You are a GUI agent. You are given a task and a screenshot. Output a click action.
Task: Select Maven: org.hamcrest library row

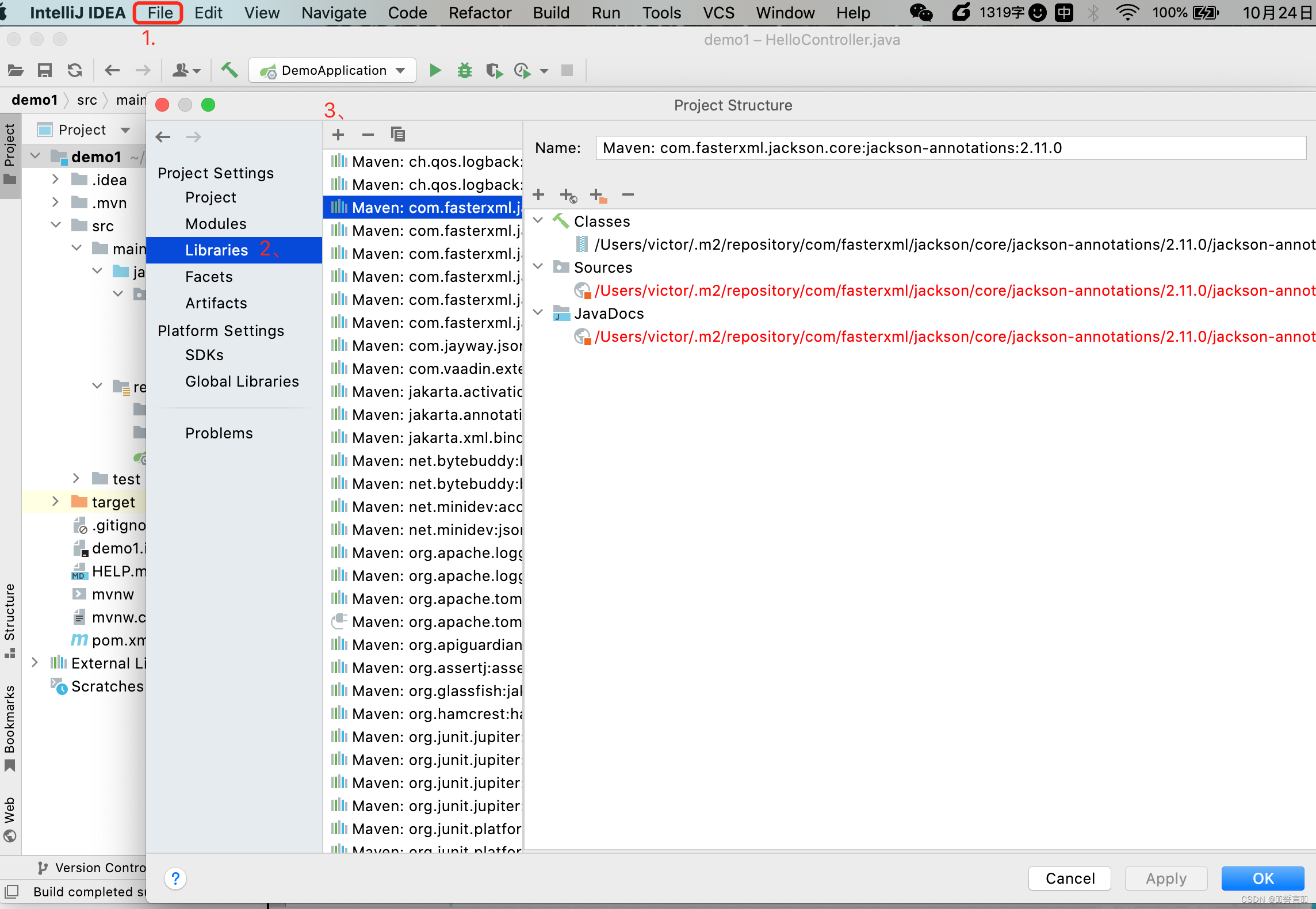(423, 714)
